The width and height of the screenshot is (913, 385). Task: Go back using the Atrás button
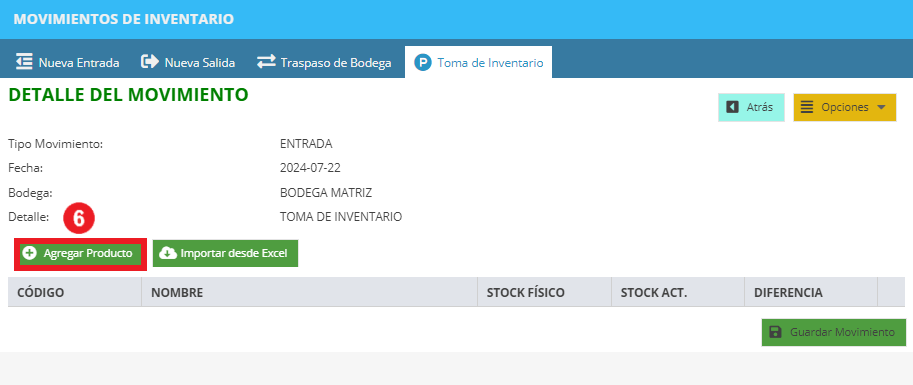751,107
